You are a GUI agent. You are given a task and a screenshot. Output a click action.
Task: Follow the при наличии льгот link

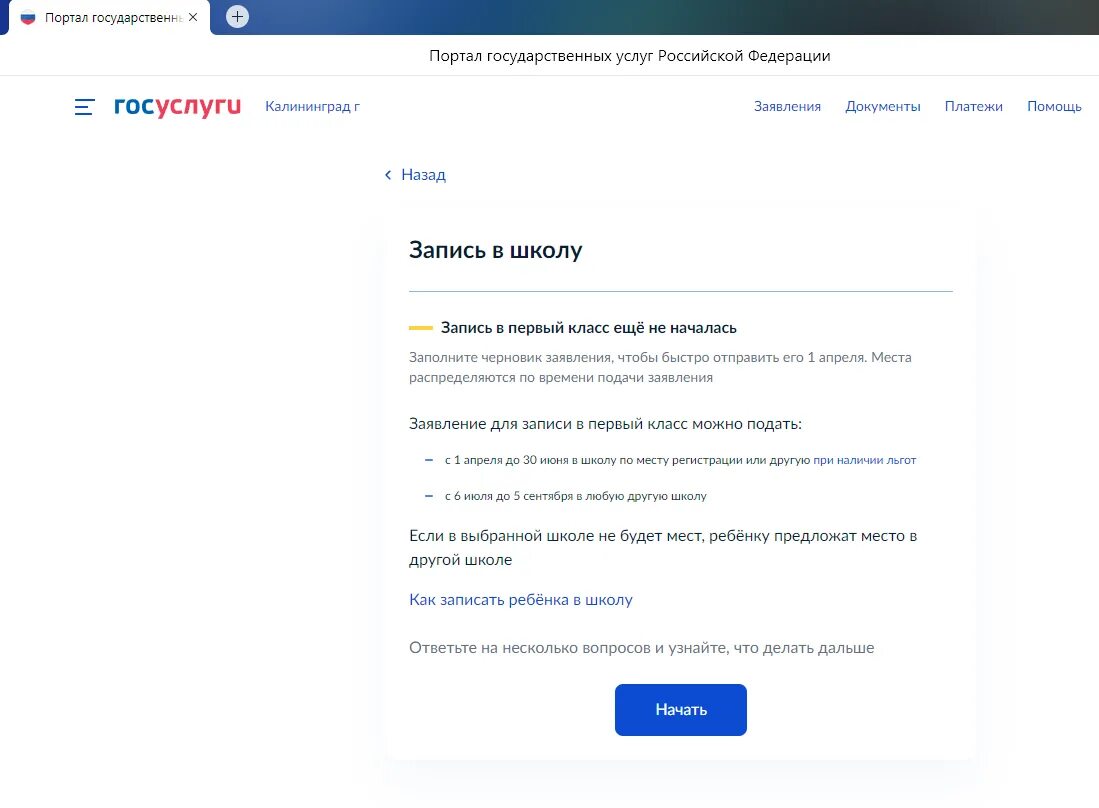click(x=865, y=460)
